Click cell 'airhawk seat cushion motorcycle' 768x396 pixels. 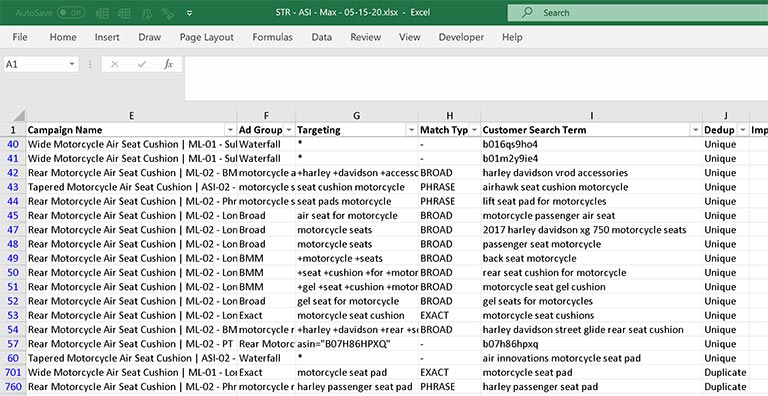tap(592, 187)
